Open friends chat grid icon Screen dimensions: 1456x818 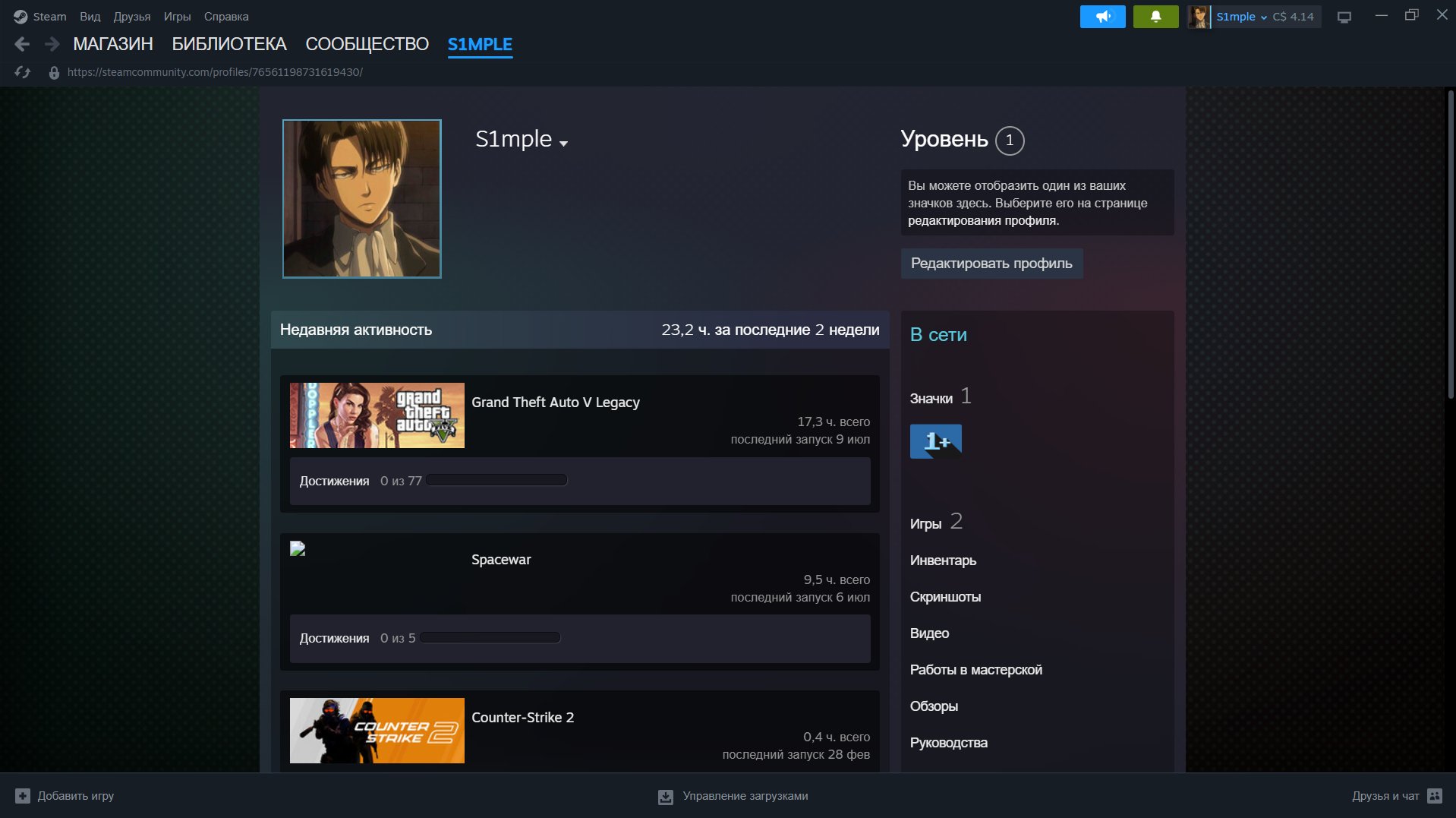[x=1435, y=796]
